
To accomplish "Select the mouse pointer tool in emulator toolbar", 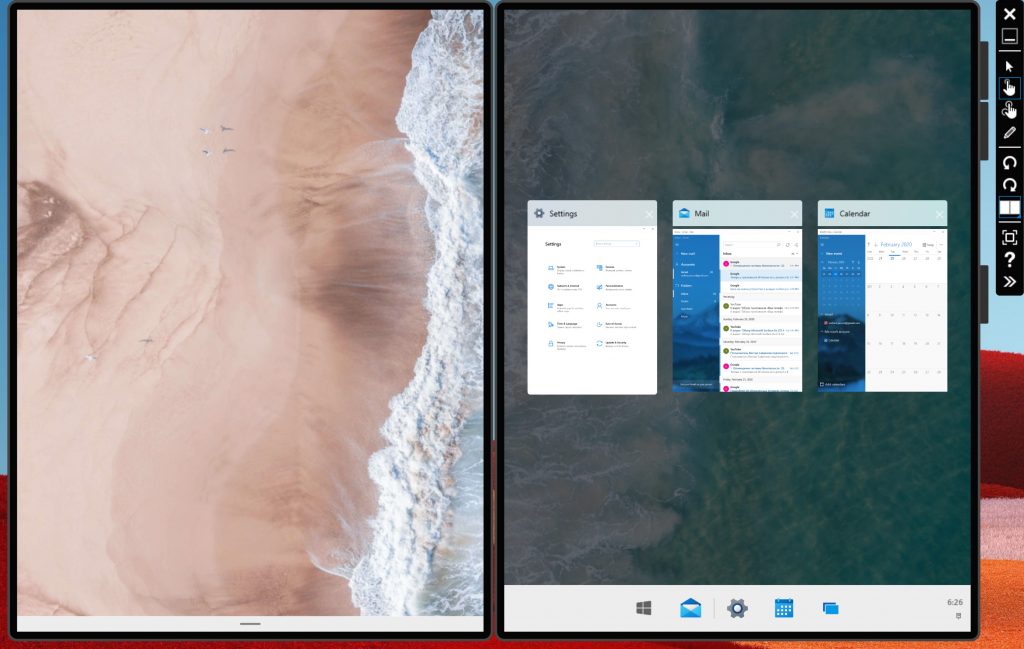I will click(x=1009, y=66).
